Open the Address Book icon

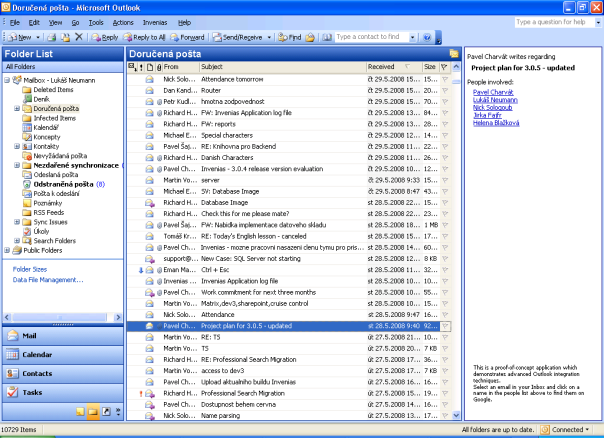[327, 37]
